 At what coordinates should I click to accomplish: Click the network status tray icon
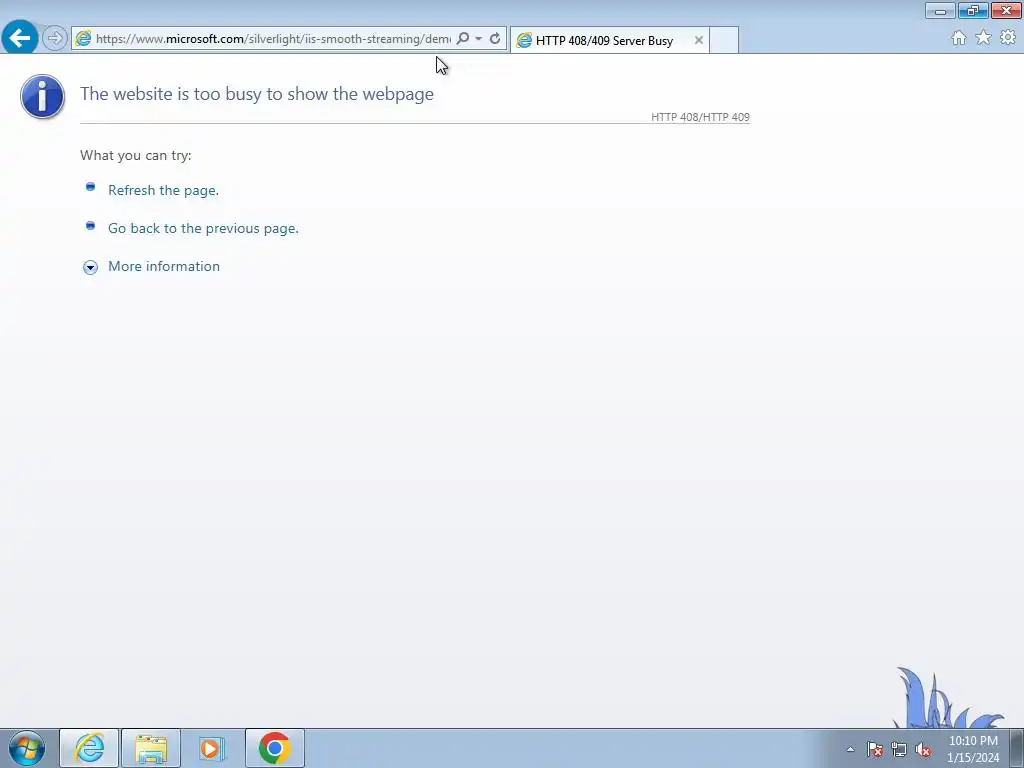point(899,749)
